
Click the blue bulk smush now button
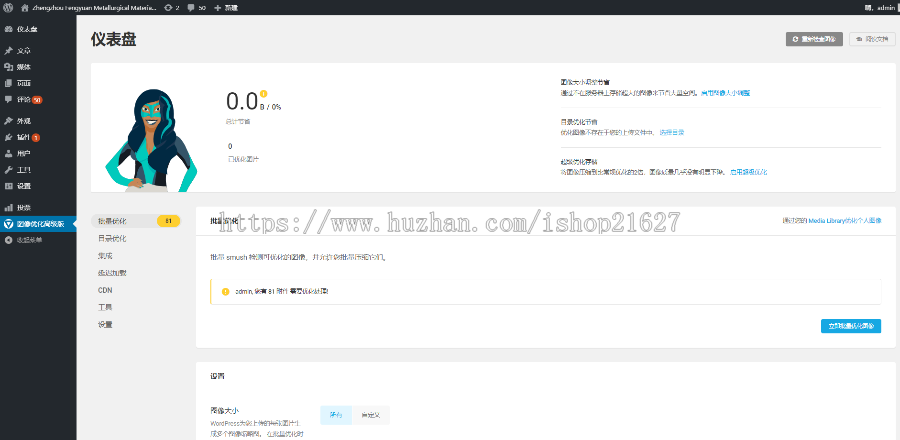pos(851,326)
